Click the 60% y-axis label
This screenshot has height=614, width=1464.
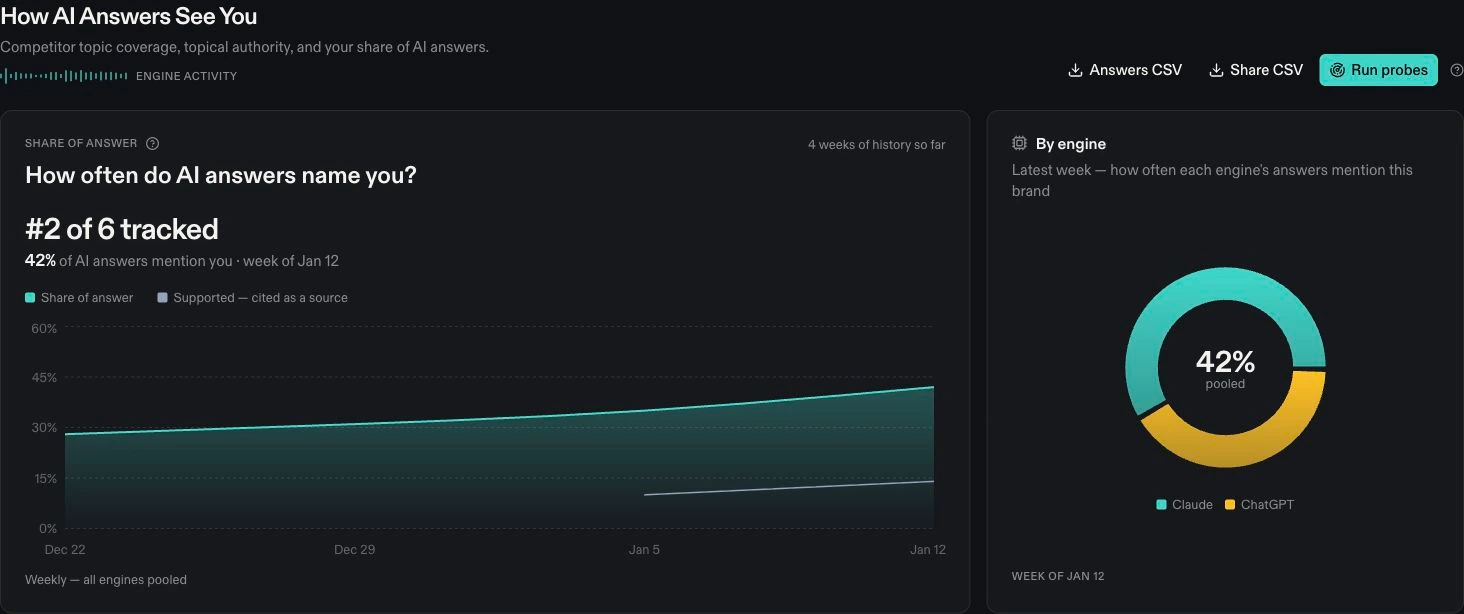(44, 328)
